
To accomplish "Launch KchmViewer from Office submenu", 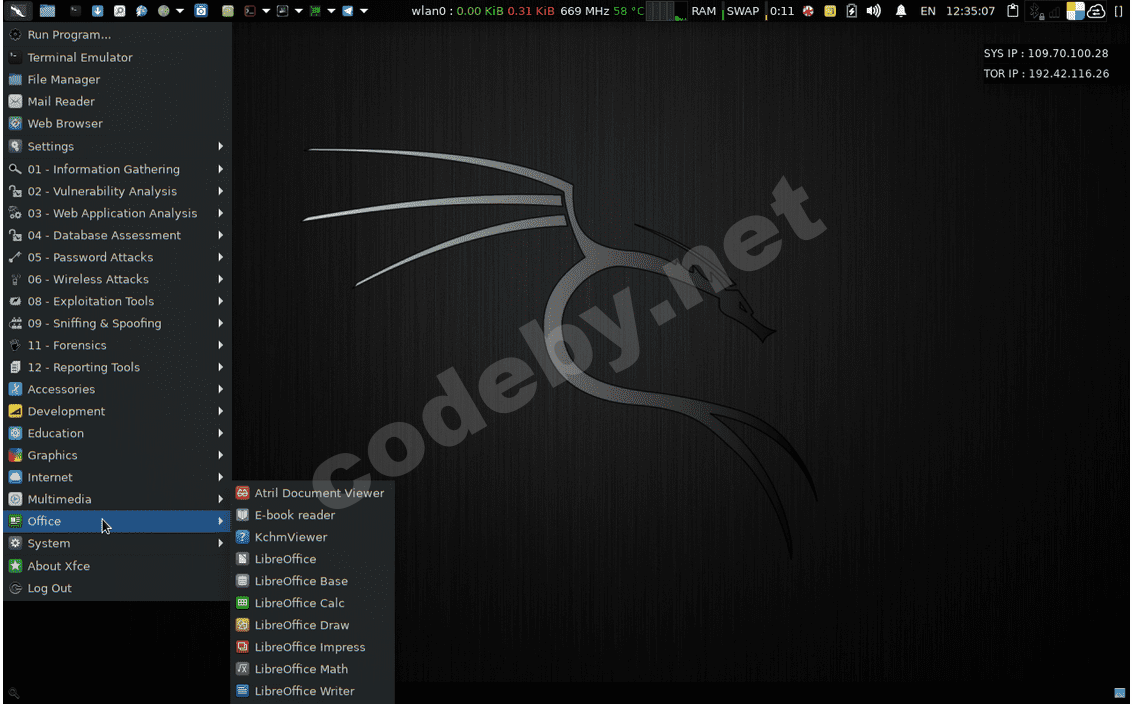I will pyautogui.click(x=313, y=537).
